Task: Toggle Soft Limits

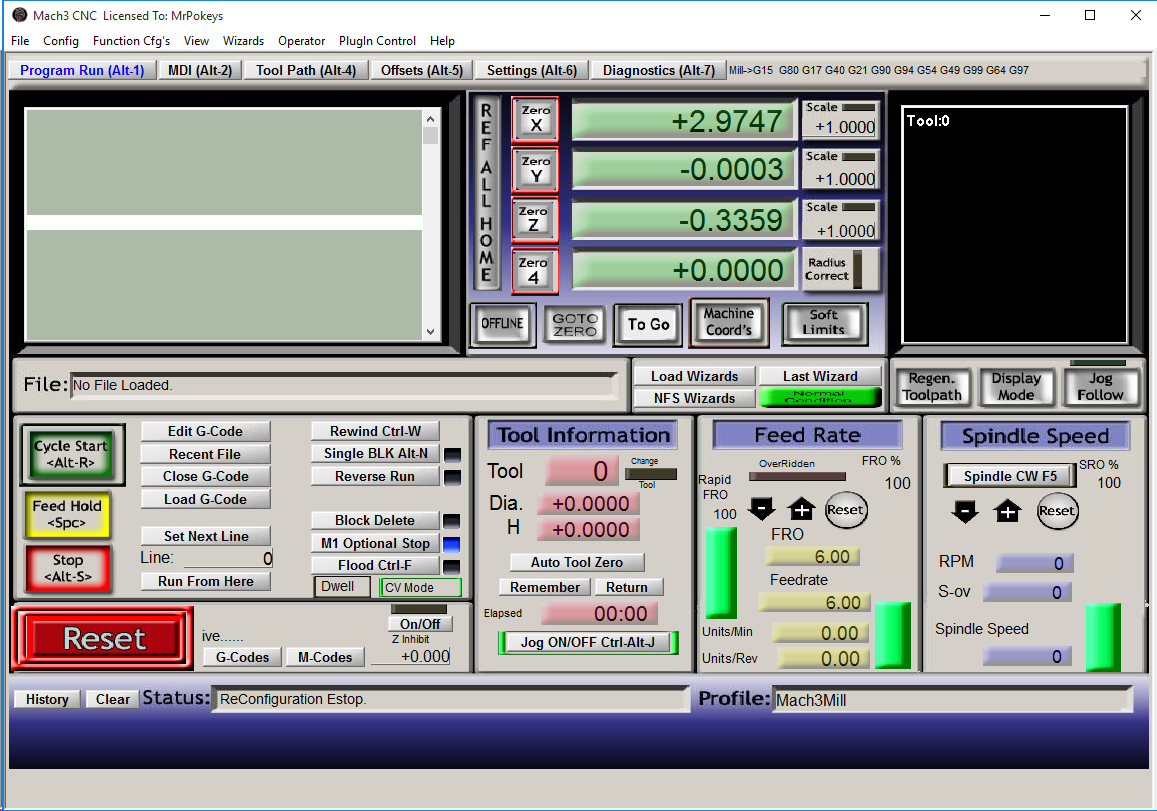Action: (824, 322)
